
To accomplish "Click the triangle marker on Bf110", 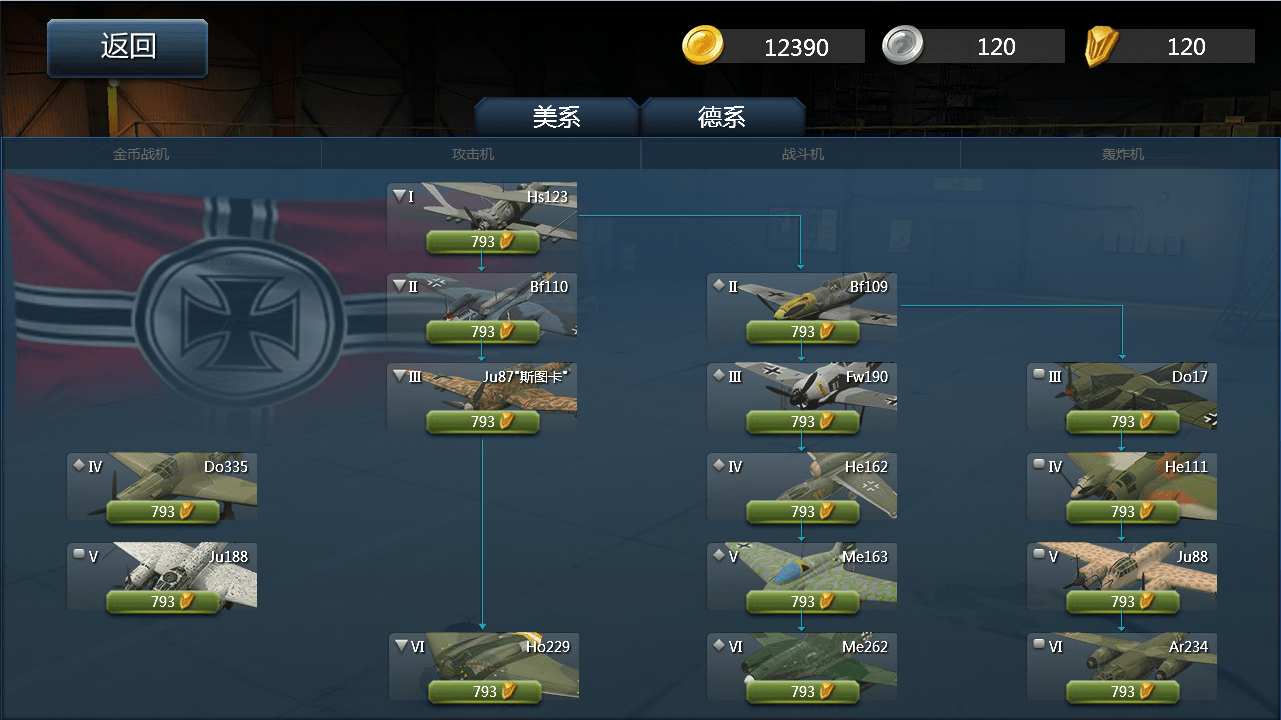I will 399,286.
